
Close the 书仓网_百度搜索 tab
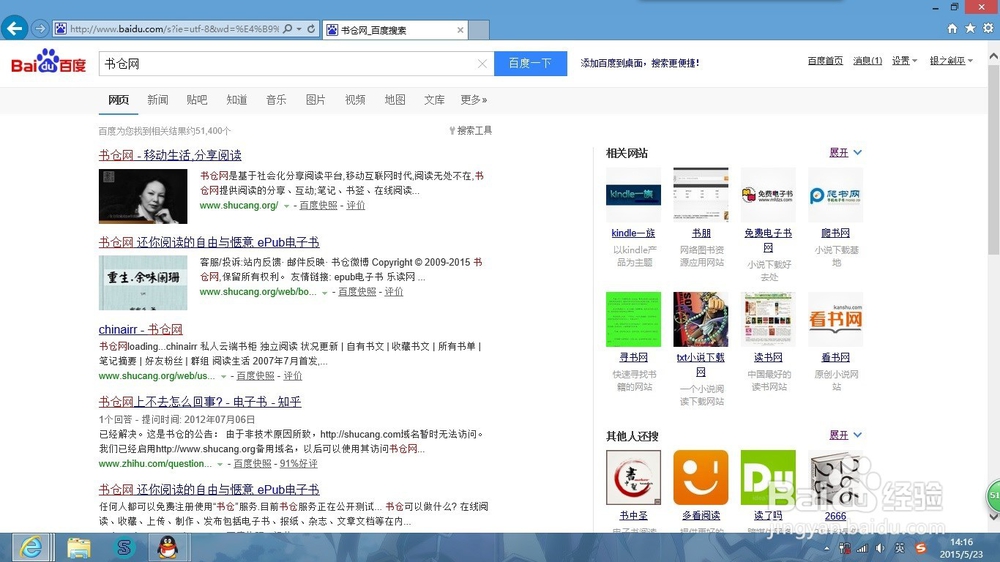pyautogui.click(x=460, y=30)
